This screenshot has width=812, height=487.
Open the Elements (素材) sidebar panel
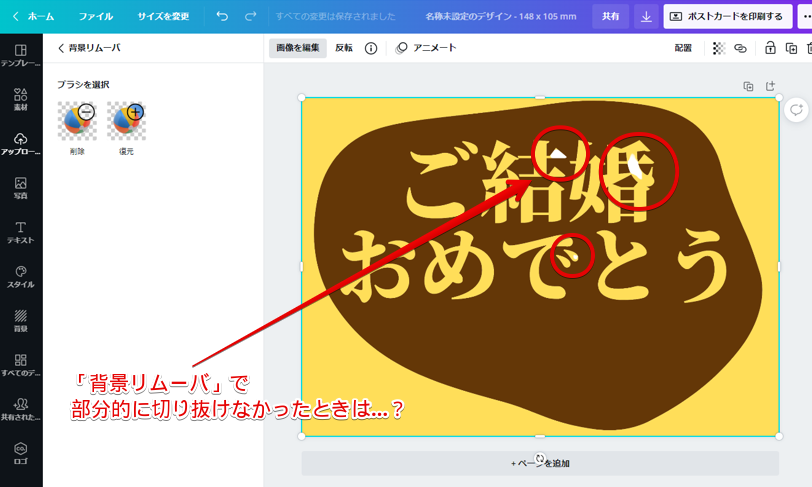pyautogui.click(x=21, y=99)
